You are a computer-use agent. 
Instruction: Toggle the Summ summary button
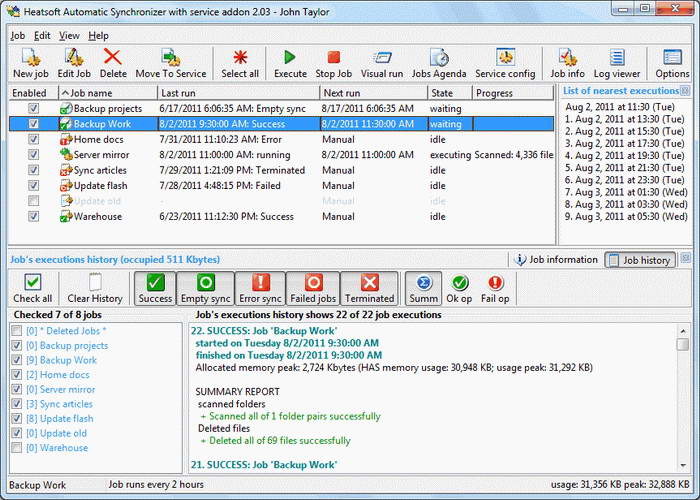coord(423,288)
